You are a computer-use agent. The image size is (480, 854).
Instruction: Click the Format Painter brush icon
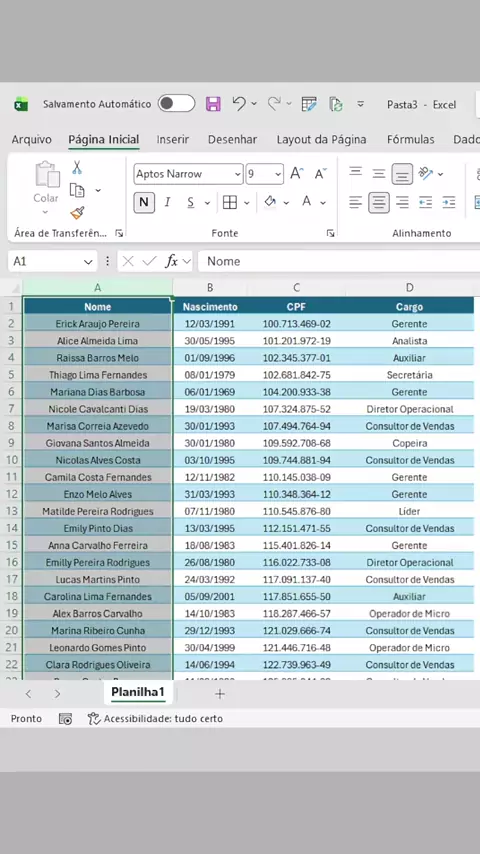coord(77,213)
